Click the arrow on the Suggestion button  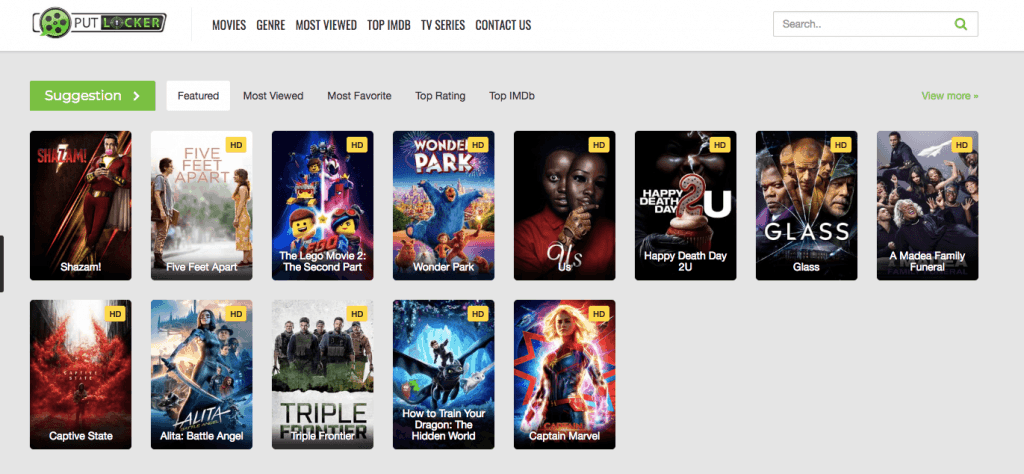[137, 96]
